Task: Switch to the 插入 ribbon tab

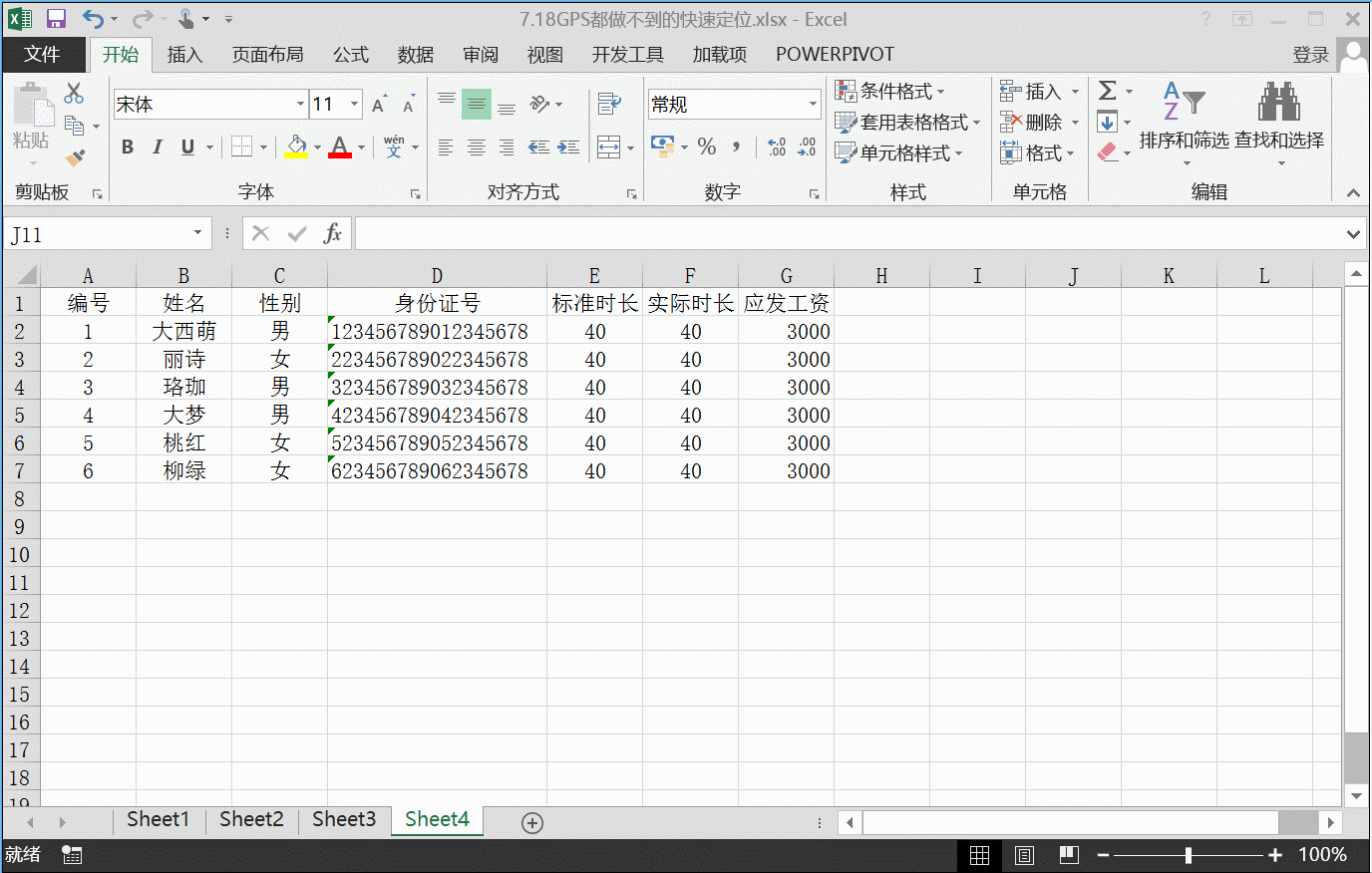Action: [184, 55]
